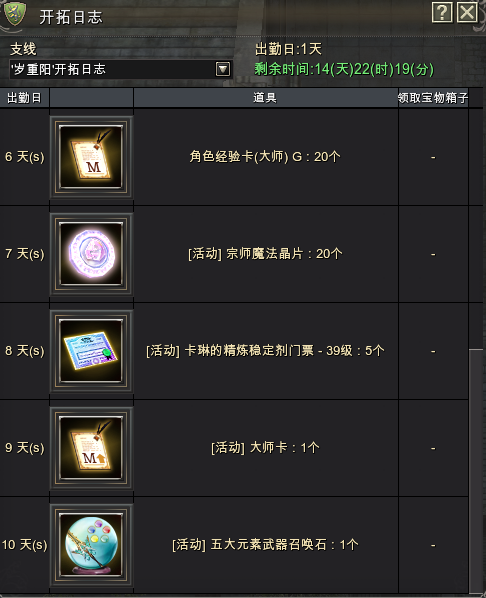Select the 角色经验卡(大师) G : 20个 text
Screen dimensions: 486x598
point(265,156)
